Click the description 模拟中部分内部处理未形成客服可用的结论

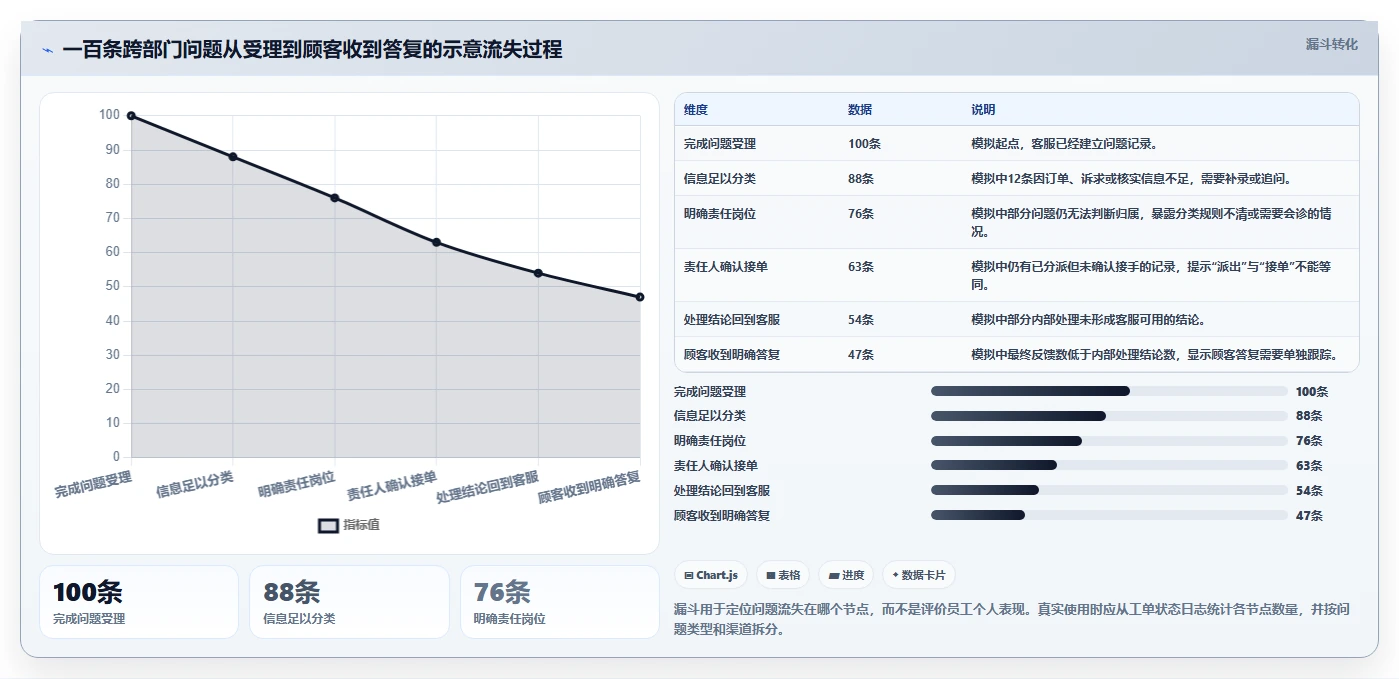pos(1088,320)
